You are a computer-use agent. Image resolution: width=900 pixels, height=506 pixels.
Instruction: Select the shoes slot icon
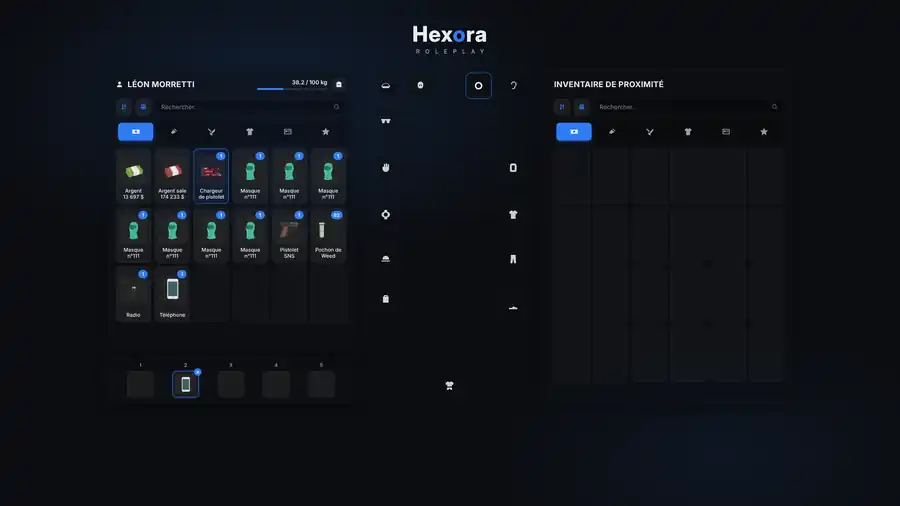coord(513,308)
